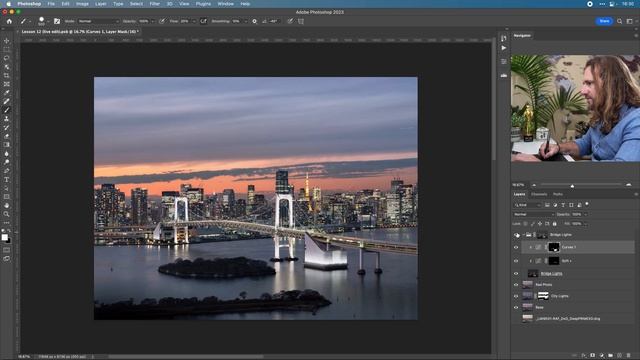
Task: Click the Home icon in options bar
Action: pyautogui.click(x=9, y=21)
